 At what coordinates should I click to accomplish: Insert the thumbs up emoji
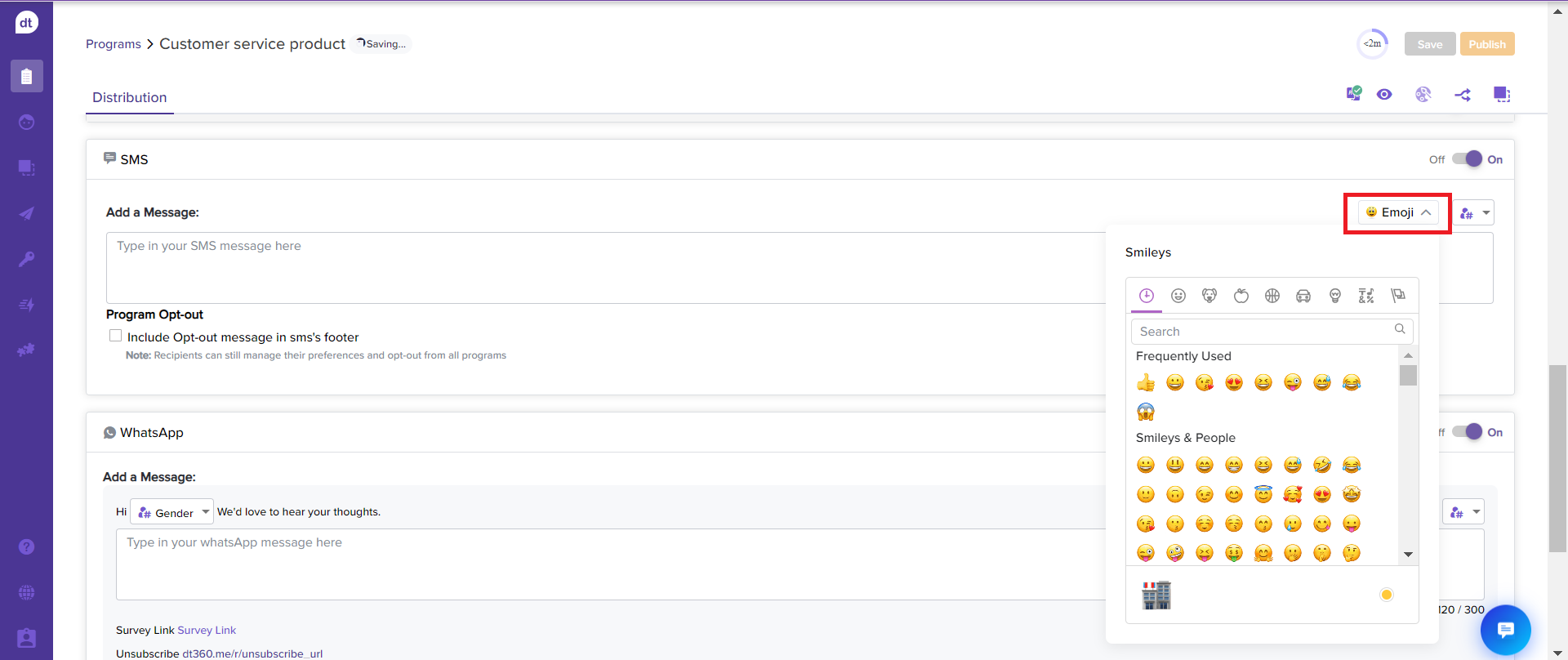[x=1146, y=382]
